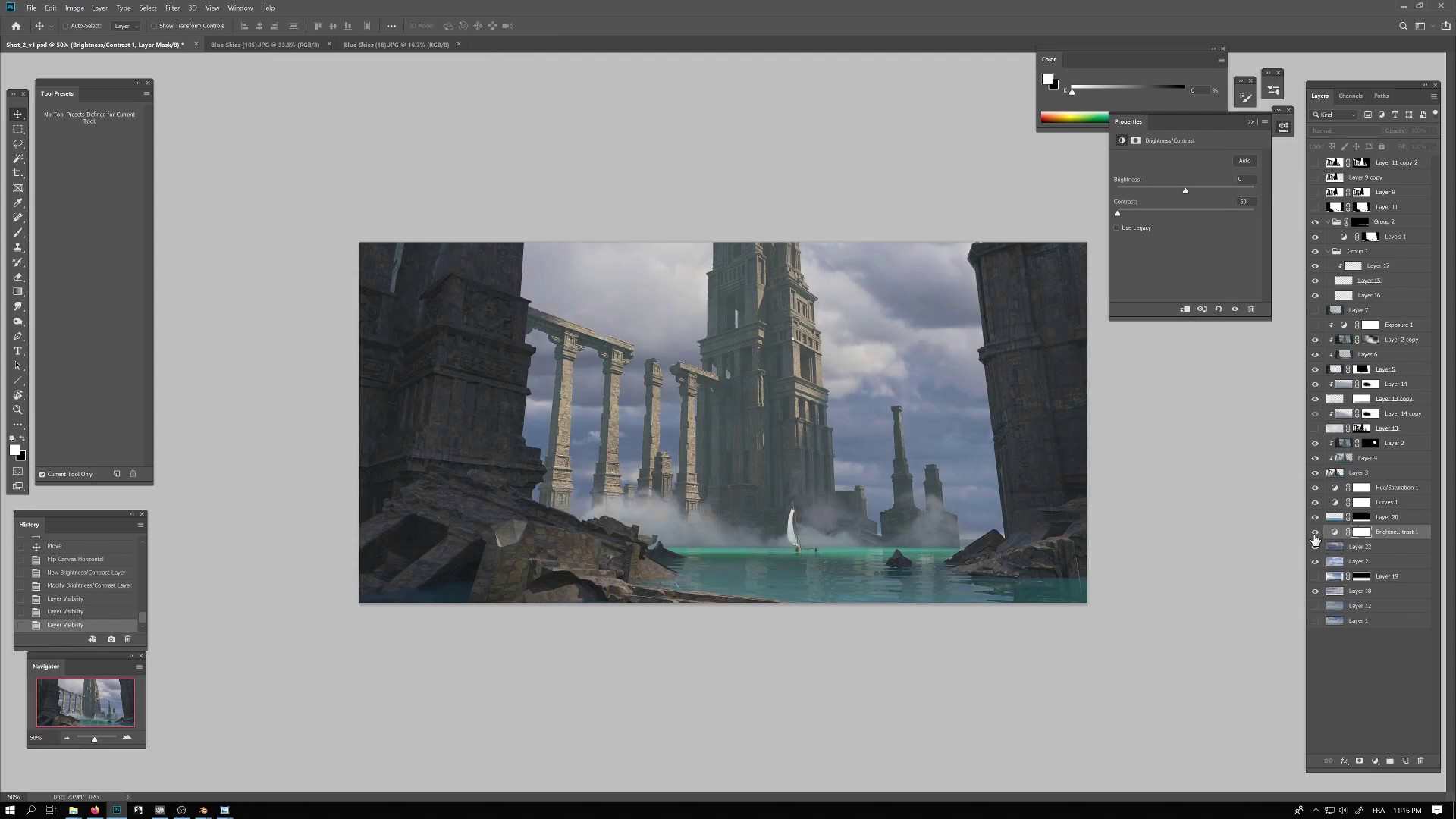Click the Auto button in Properties
Screen dimensions: 1456x819
click(x=1244, y=161)
